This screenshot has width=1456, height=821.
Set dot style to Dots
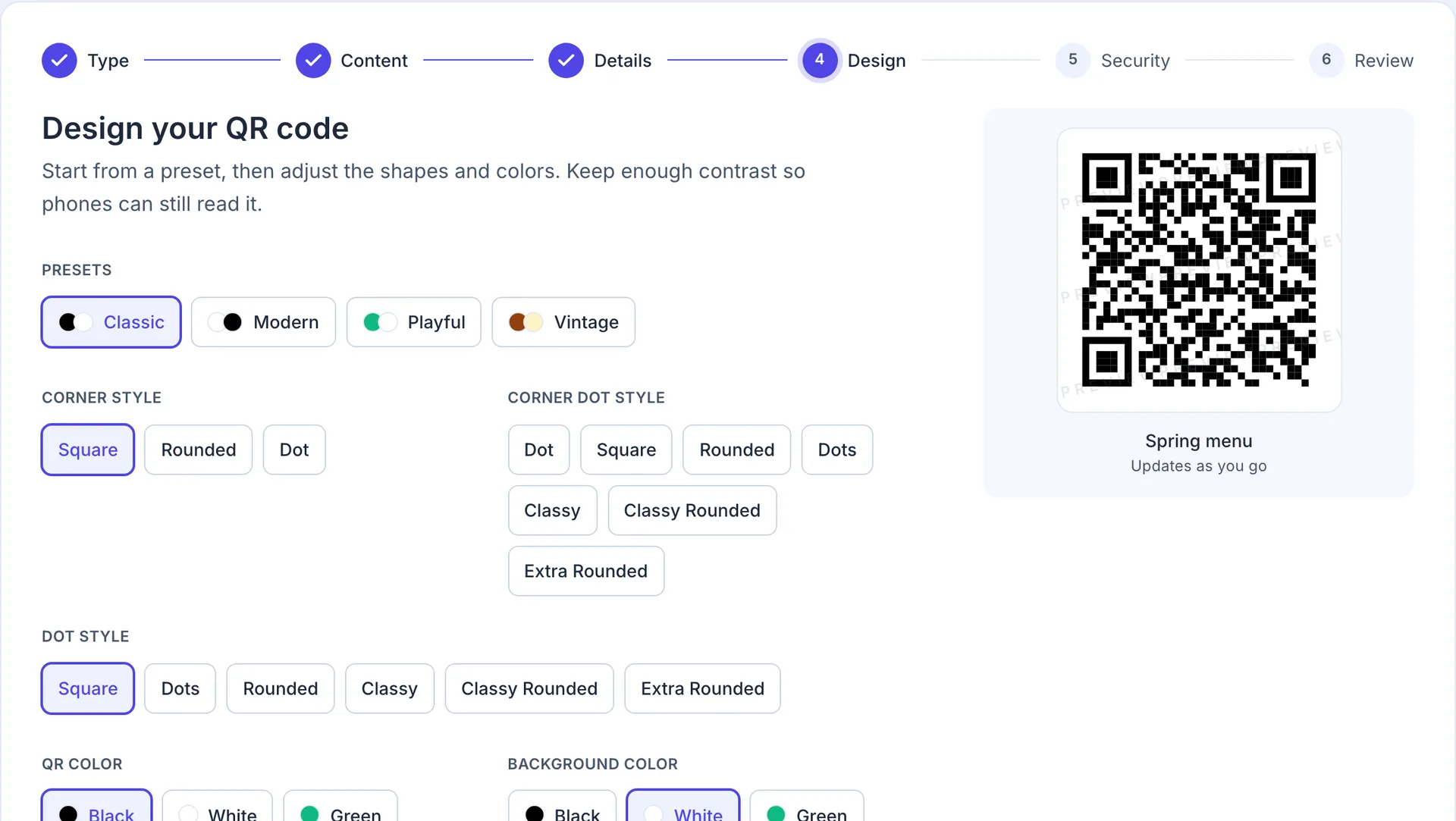click(180, 688)
